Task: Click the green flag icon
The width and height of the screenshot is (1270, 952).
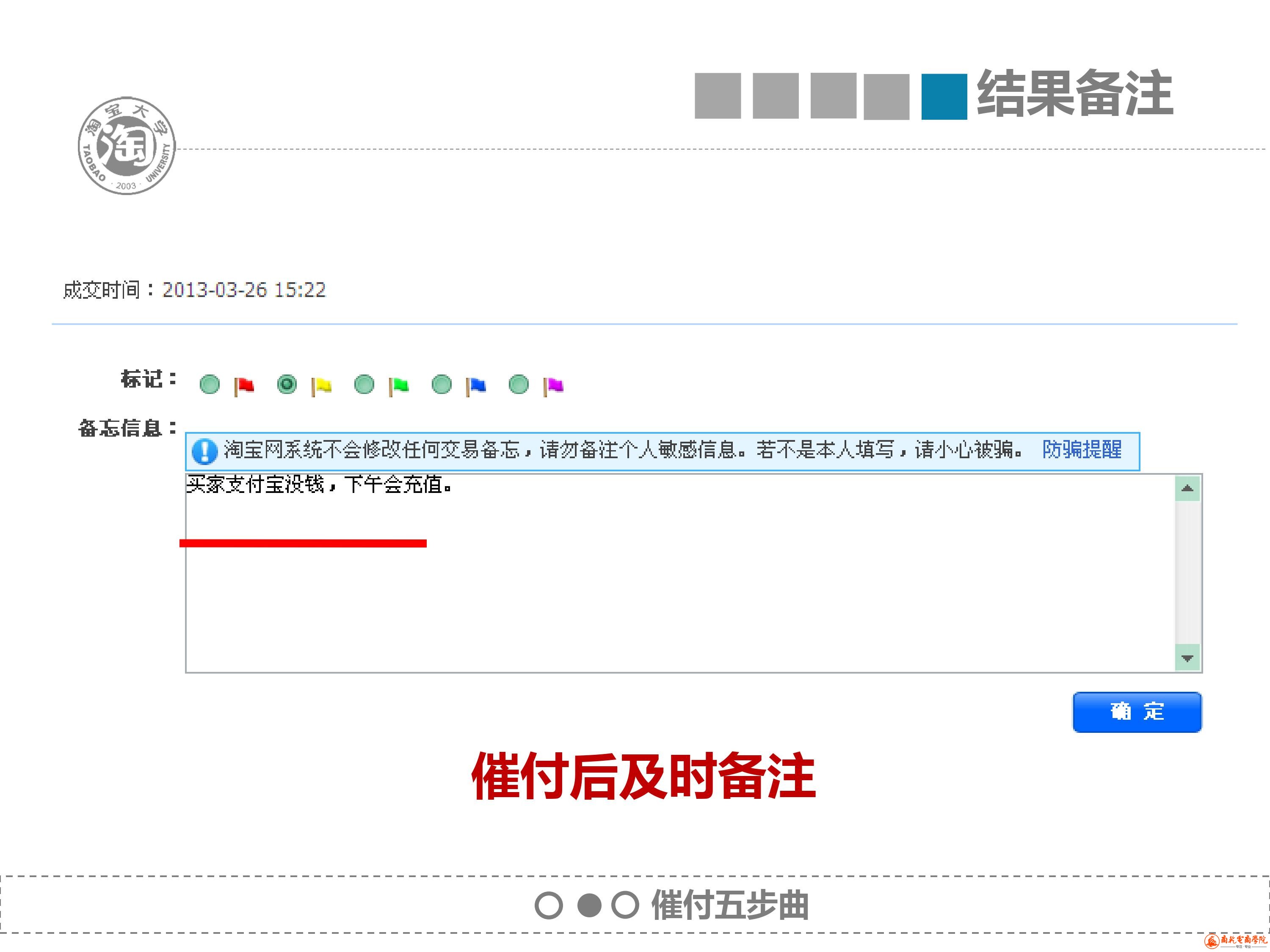Action: pos(399,385)
